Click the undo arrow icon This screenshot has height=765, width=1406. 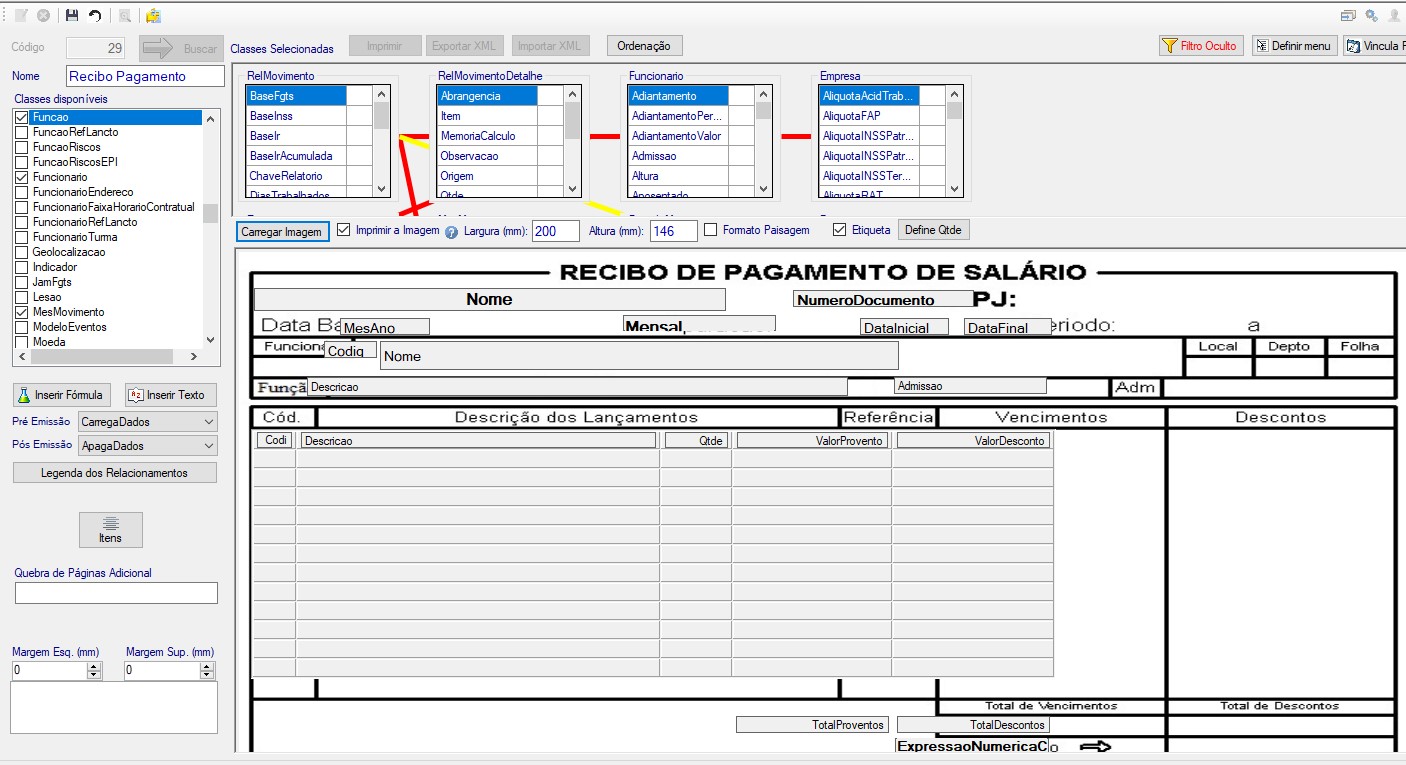tap(95, 16)
